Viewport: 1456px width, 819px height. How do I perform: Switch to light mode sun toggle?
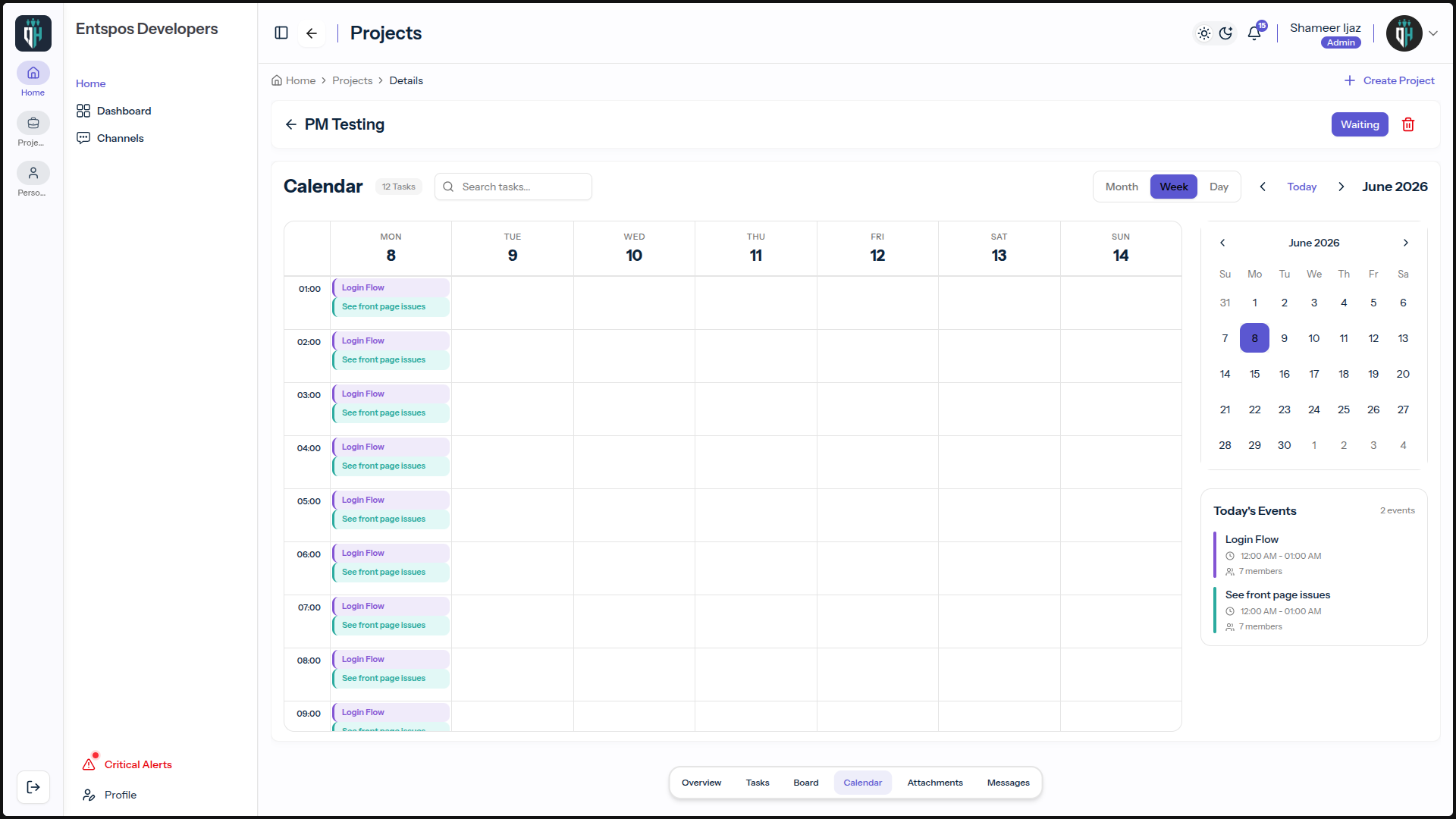click(1204, 33)
